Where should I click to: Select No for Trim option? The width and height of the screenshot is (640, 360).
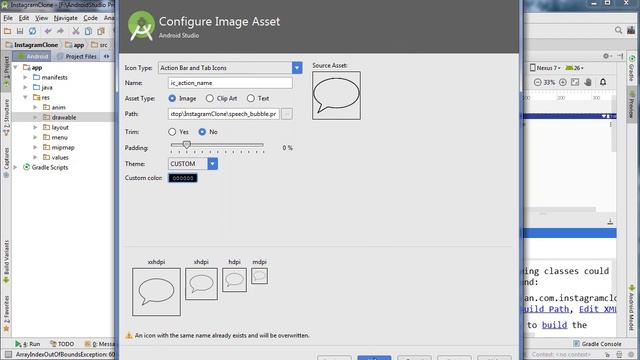(x=202, y=132)
